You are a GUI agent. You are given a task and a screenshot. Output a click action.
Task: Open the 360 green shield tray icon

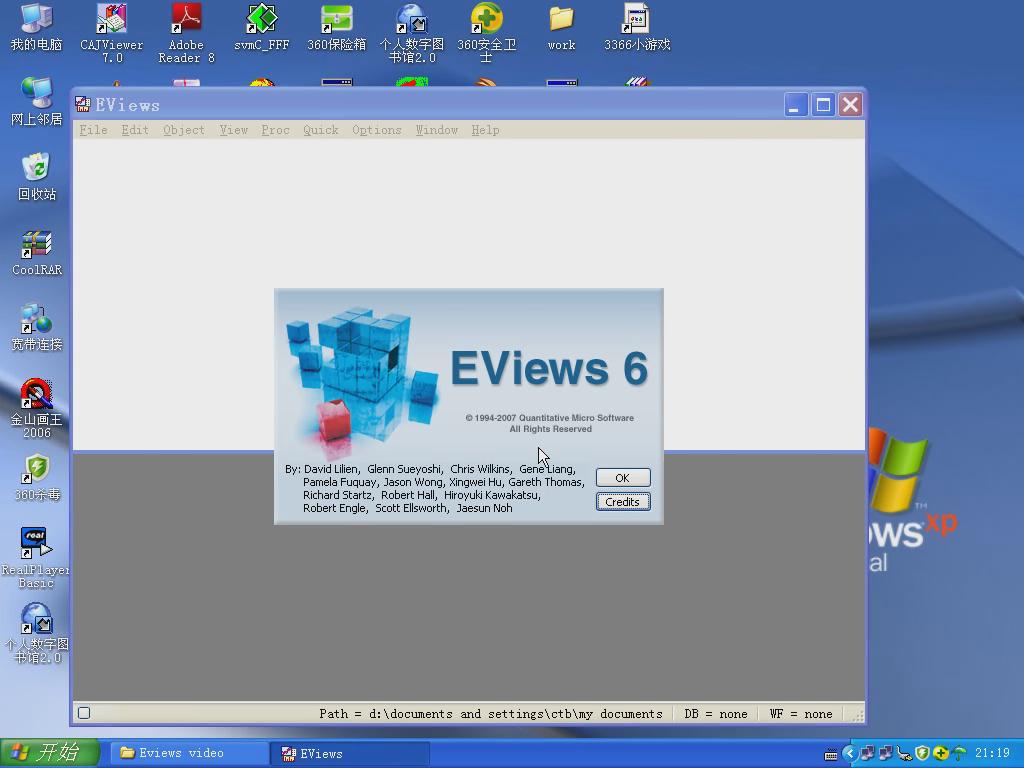(x=922, y=754)
